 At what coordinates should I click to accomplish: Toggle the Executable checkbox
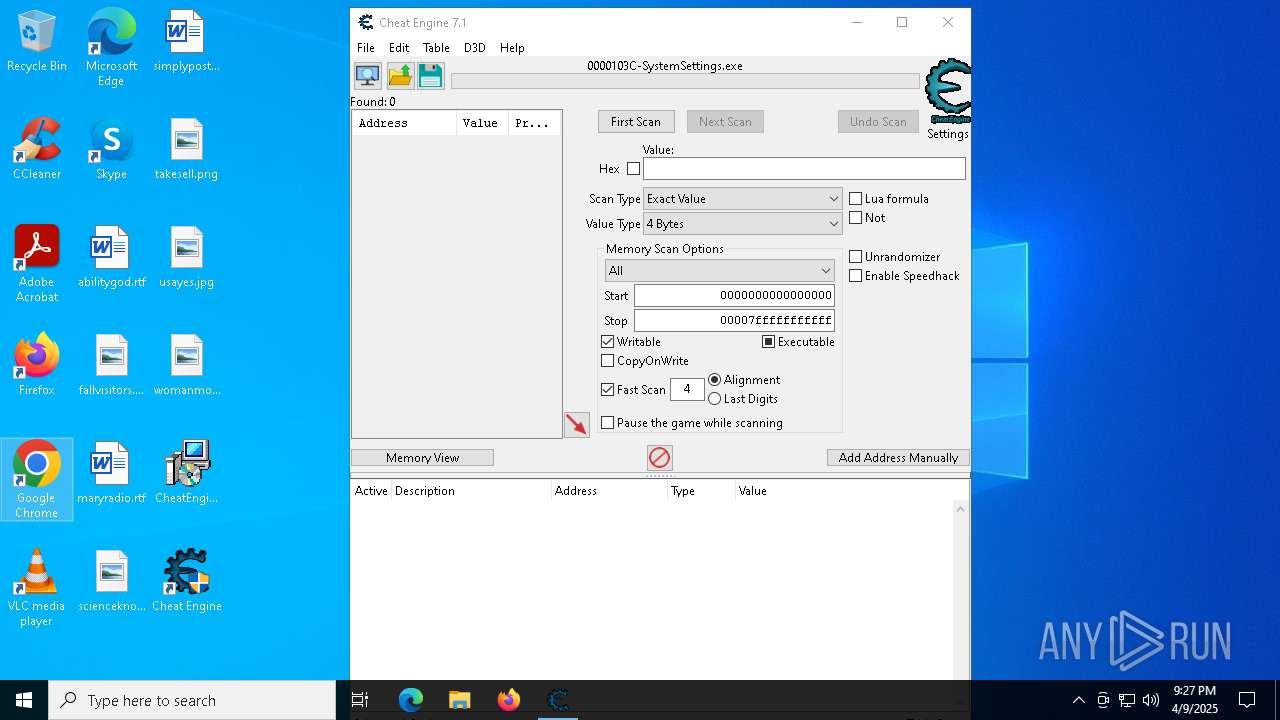pos(768,342)
